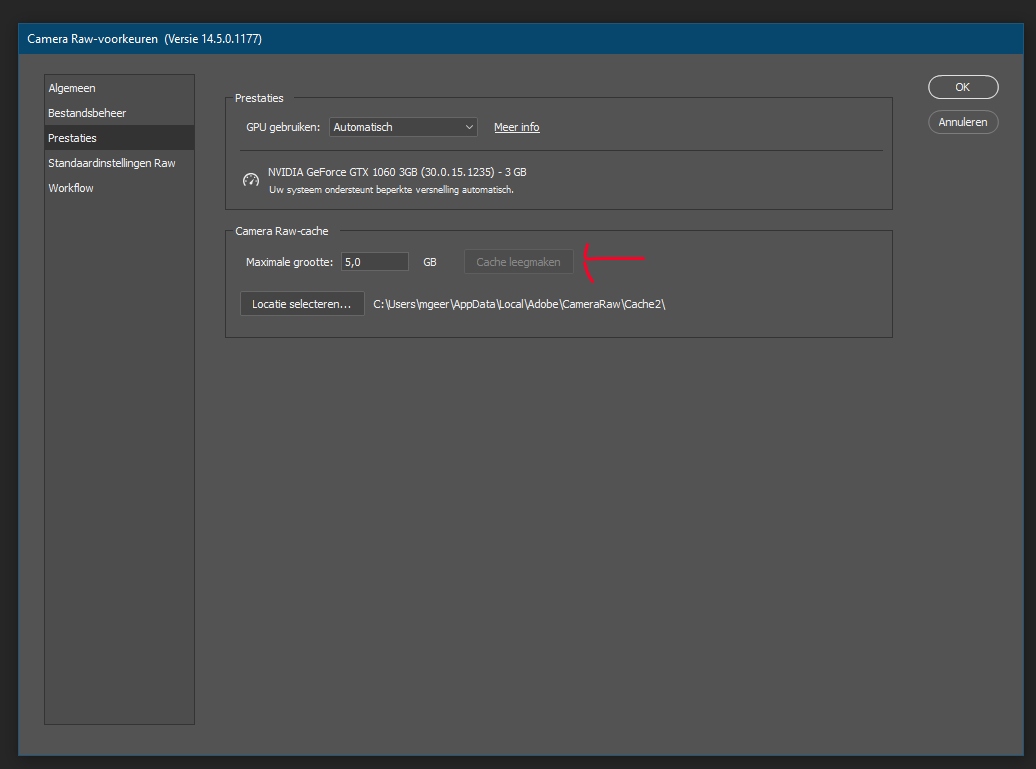Click the Cache leegmaken button

tap(519, 262)
